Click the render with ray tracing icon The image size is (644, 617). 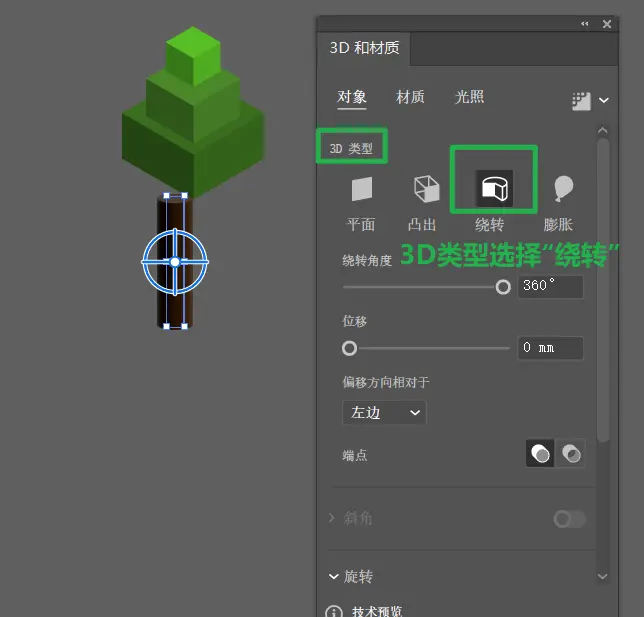[581, 101]
